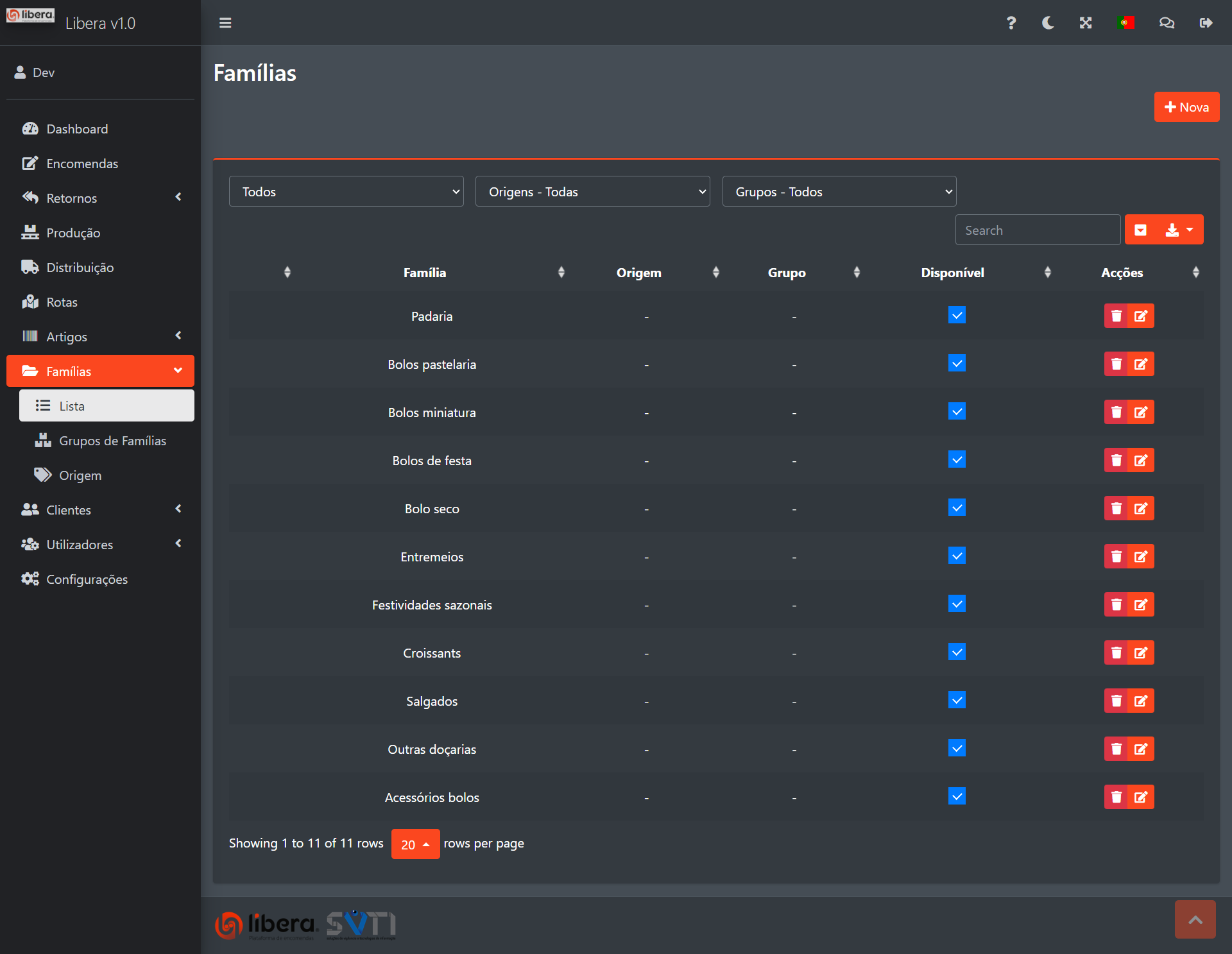The width and height of the screenshot is (1232, 954).
Task: Edit the Croissants family entry
Action: tap(1141, 652)
